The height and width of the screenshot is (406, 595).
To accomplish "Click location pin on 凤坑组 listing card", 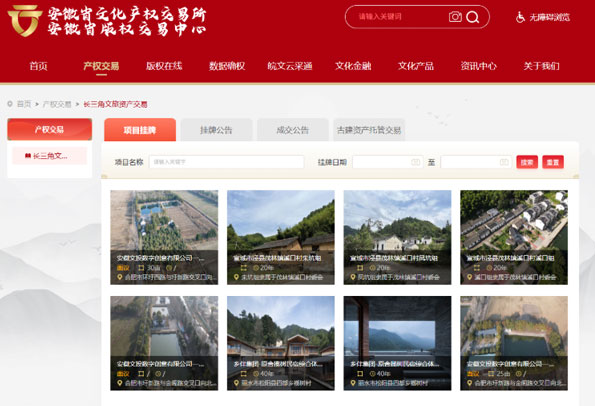I will (x=353, y=277).
